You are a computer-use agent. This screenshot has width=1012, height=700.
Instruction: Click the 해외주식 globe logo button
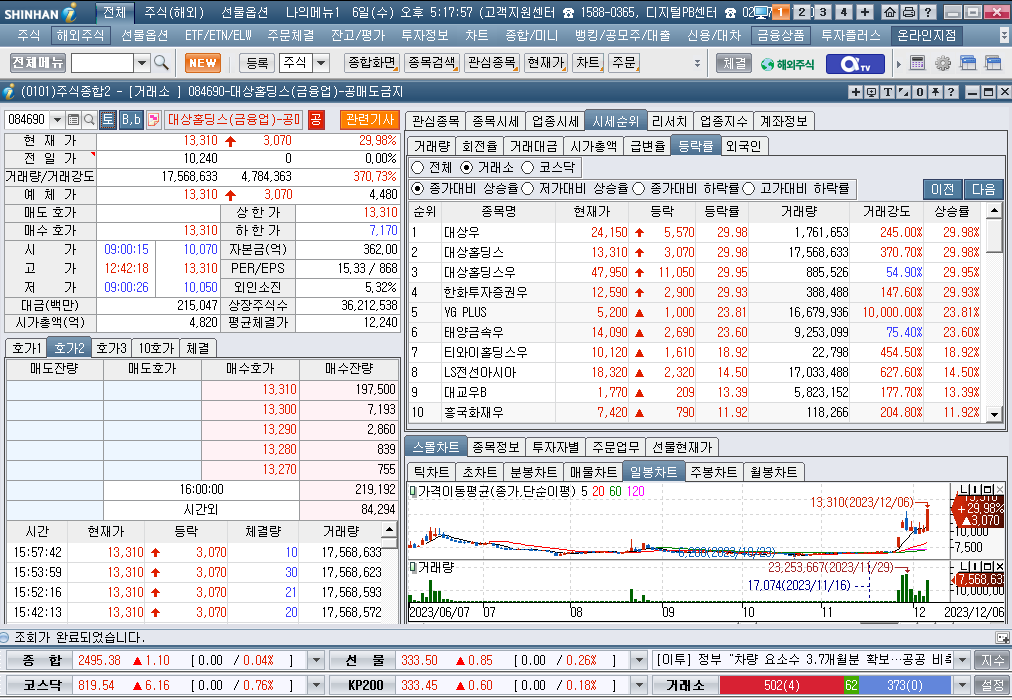(x=787, y=63)
